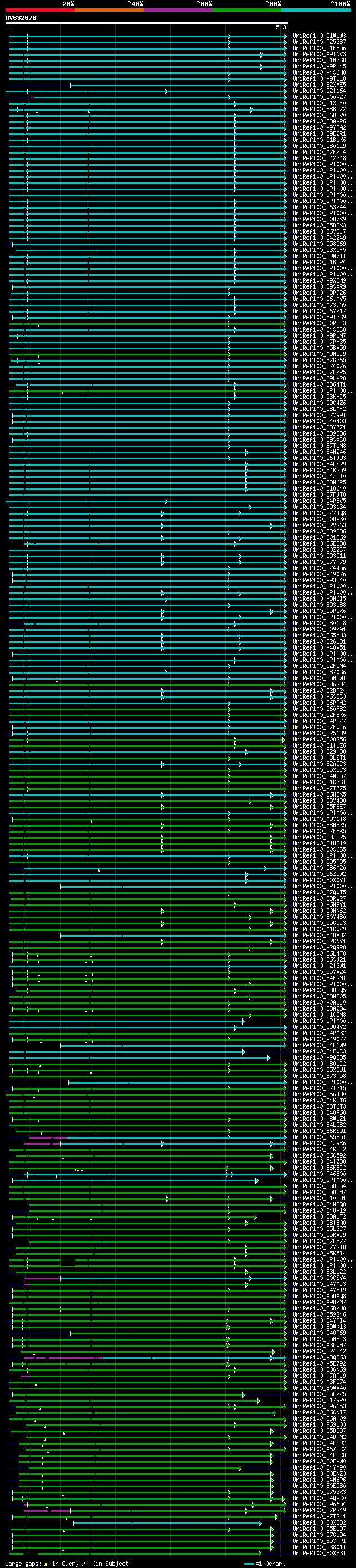This screenshot has width=356, height=1568.
Task: Click label UniRef100_A6SBS3
Action: click(x=319, y=696)
